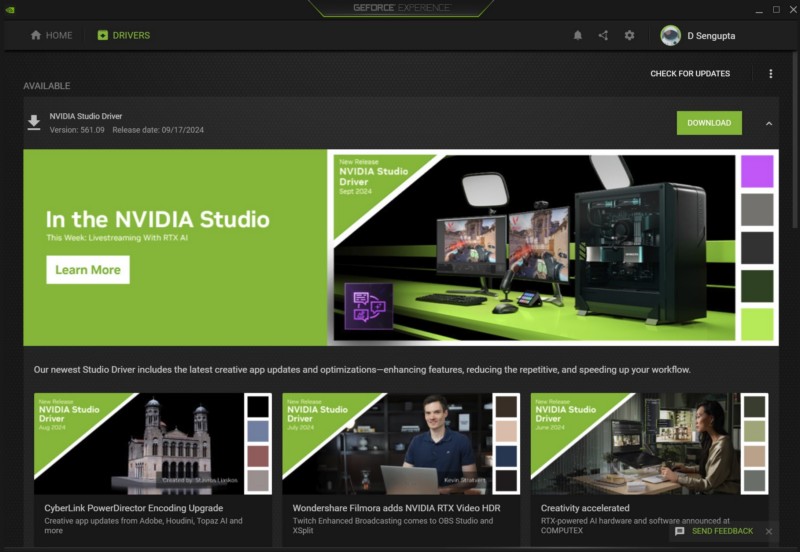The width and height of the screenshot is (800, 552).
Task: Click the green Drivers tab icon
Action: pos(103,35)
